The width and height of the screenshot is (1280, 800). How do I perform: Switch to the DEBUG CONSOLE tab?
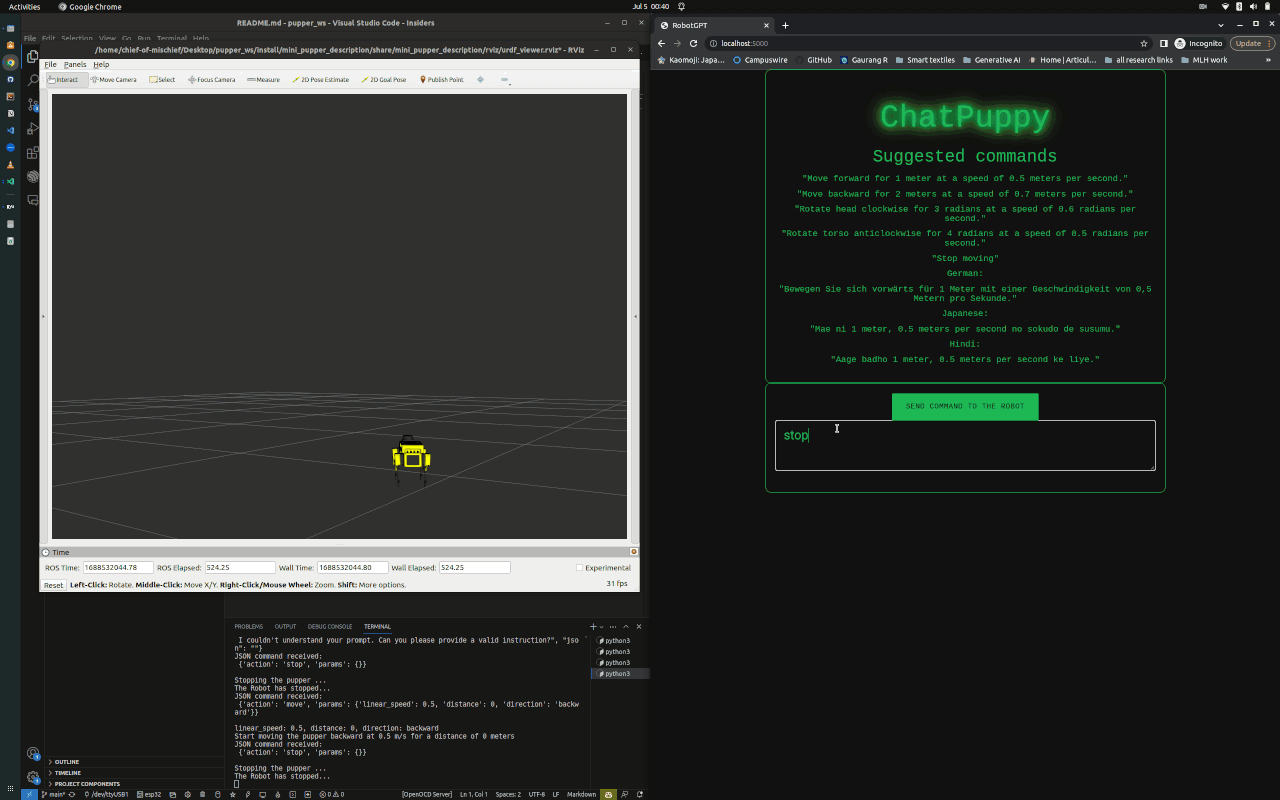330,627
